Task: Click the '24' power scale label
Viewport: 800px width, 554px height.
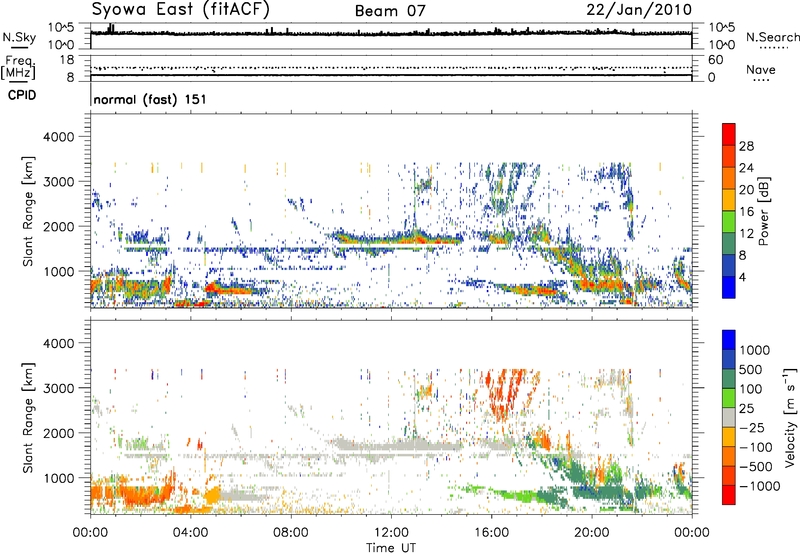Action: tap(746, 168)
